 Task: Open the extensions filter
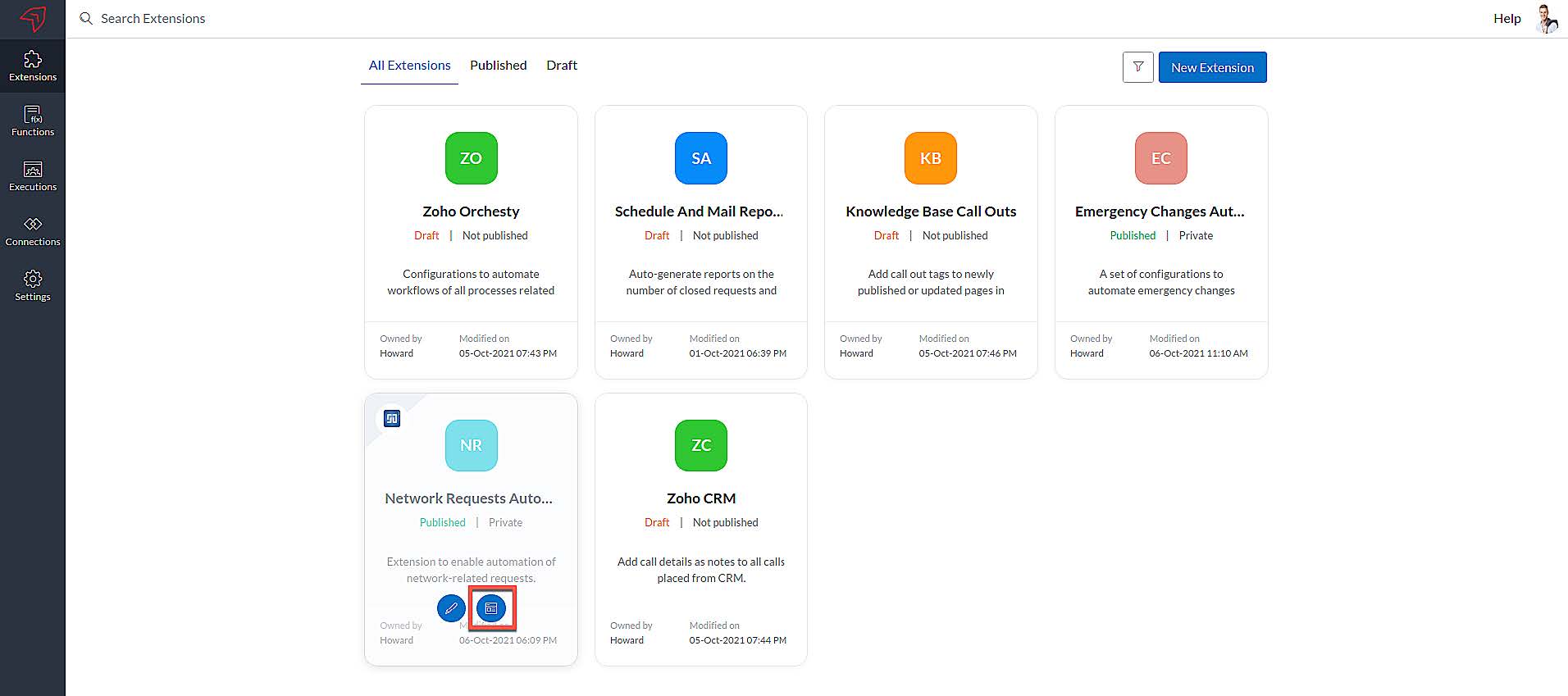1137,67
